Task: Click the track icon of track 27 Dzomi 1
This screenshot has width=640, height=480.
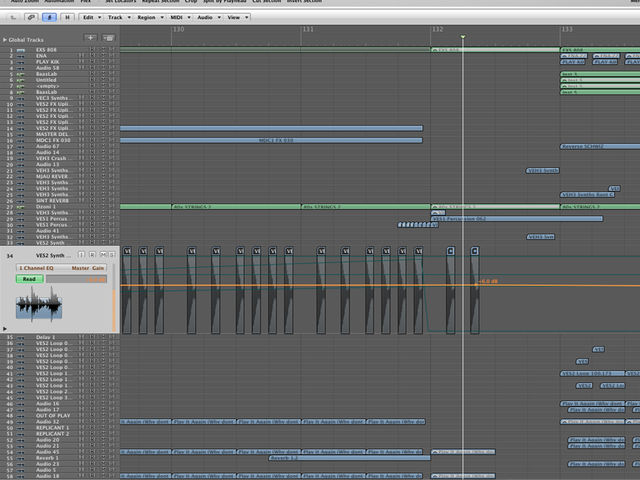Action: (x=20, y=207)
